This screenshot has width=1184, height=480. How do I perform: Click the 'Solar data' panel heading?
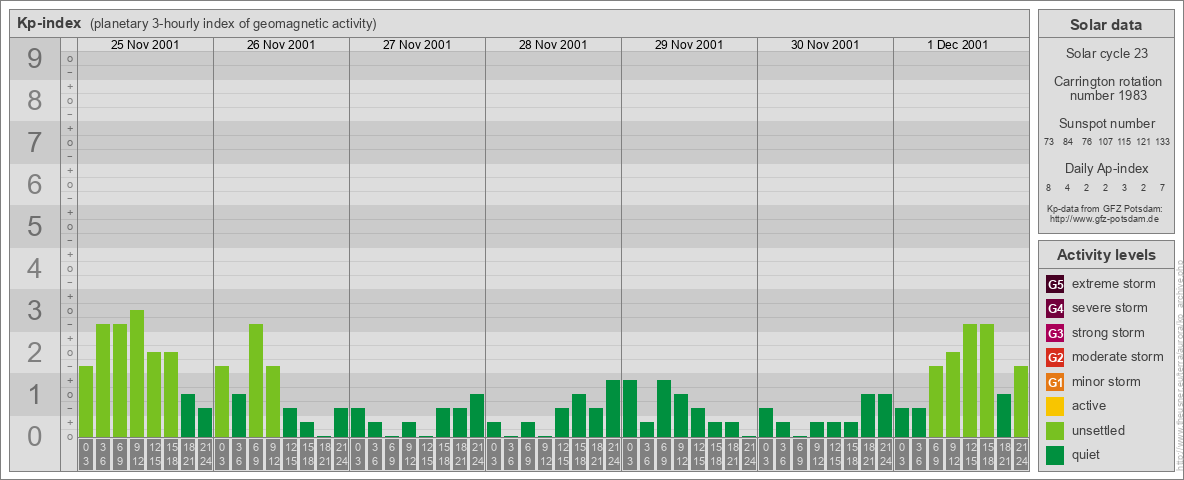pos(1106,25)
